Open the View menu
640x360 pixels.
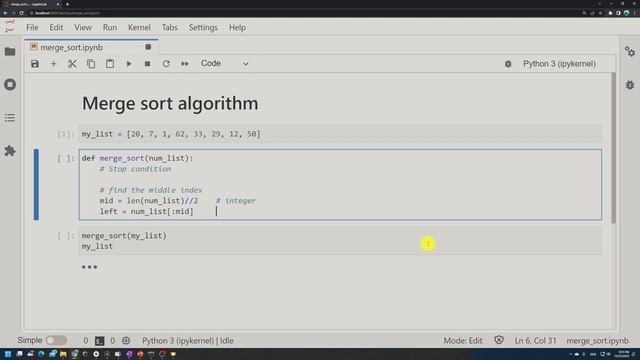[x=83, y=27]
